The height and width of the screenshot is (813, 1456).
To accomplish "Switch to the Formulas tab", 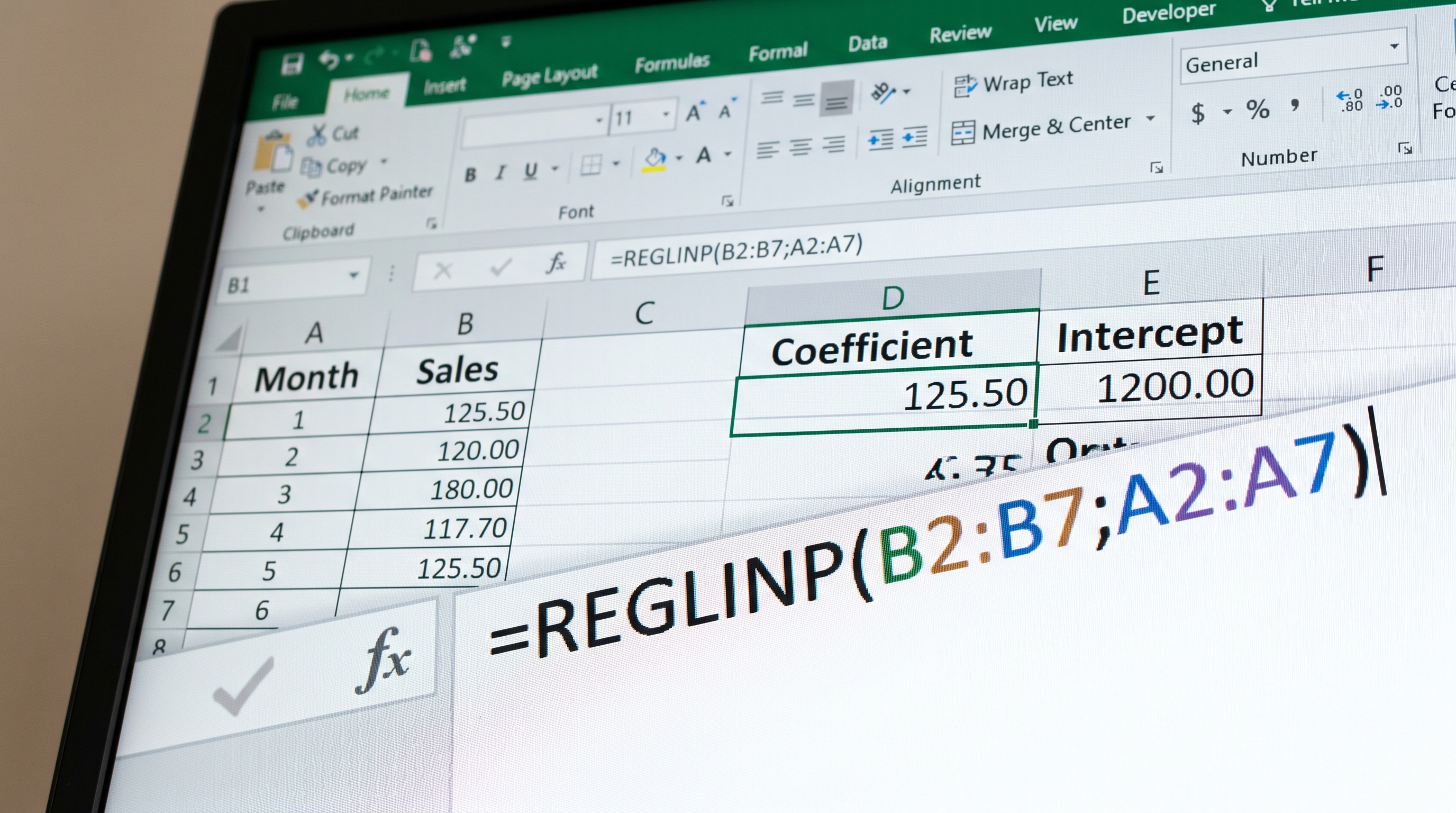I will pyautogui.click(x=671, y=63).
